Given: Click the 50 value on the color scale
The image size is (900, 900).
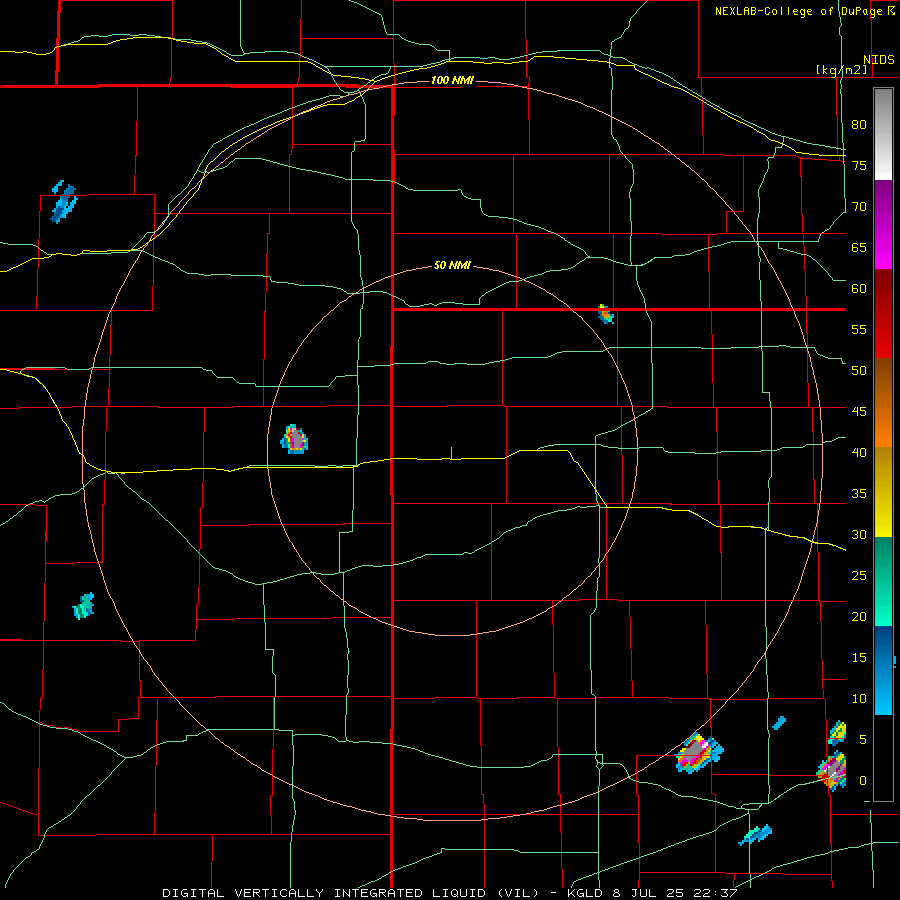Looking at the screenshot, I should (x=859, y=371).
